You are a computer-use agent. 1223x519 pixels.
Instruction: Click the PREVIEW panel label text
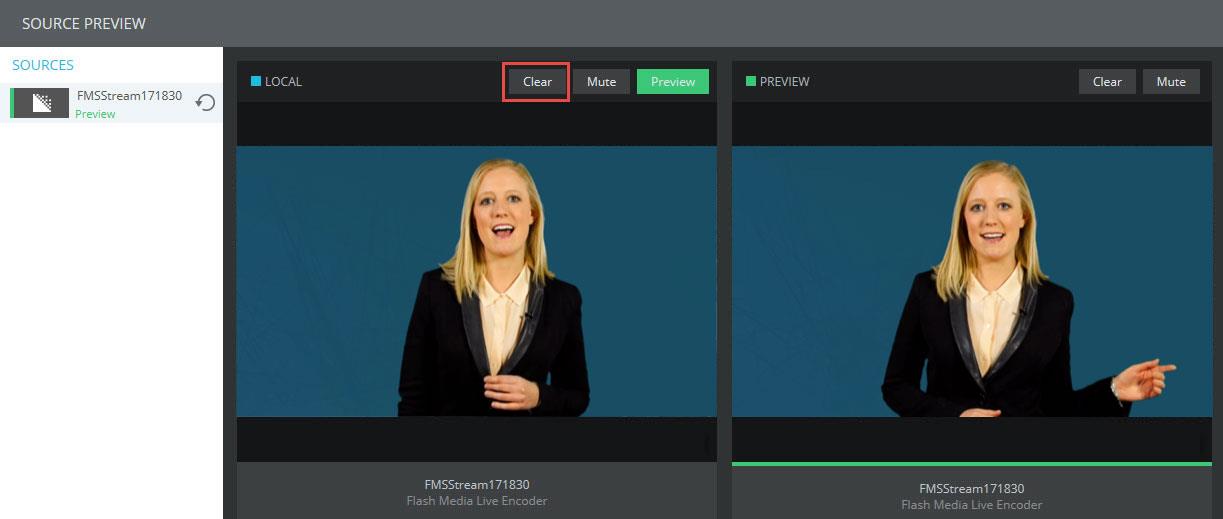coord(784,82)
